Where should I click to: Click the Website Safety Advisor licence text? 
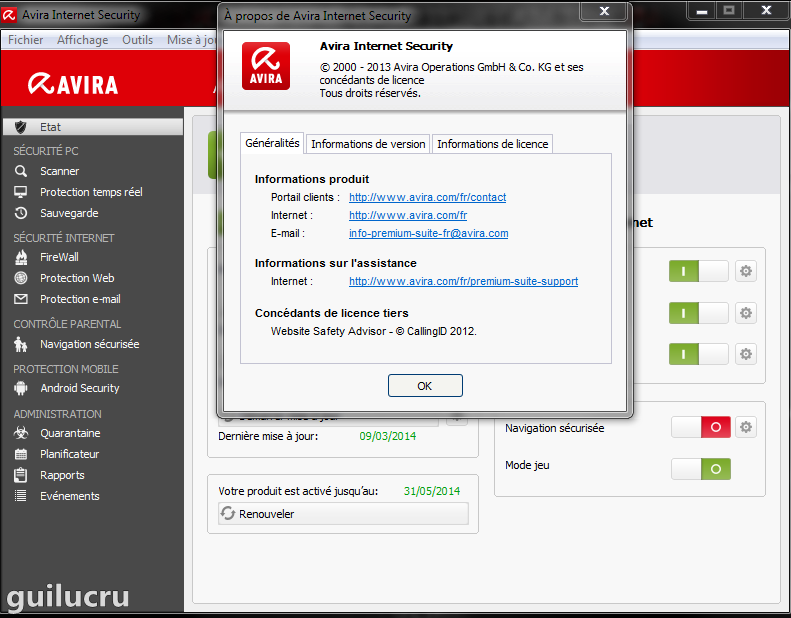(373, 331)
